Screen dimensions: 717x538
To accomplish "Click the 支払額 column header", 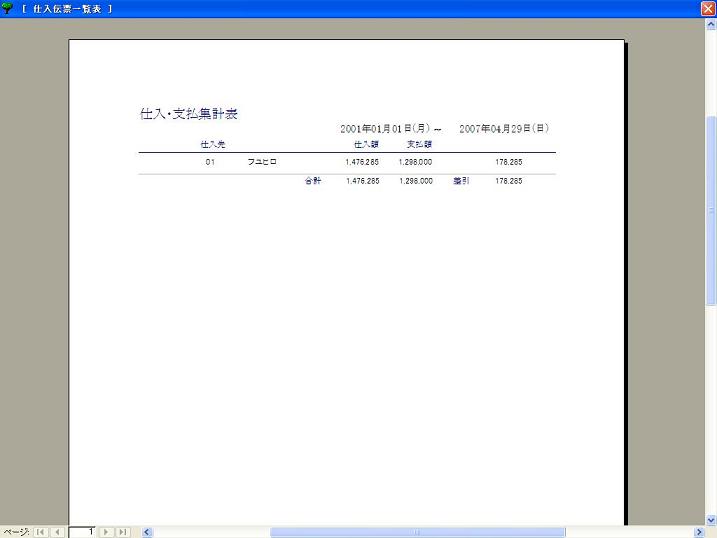I will pyautogui.click(x=419, y=144).
